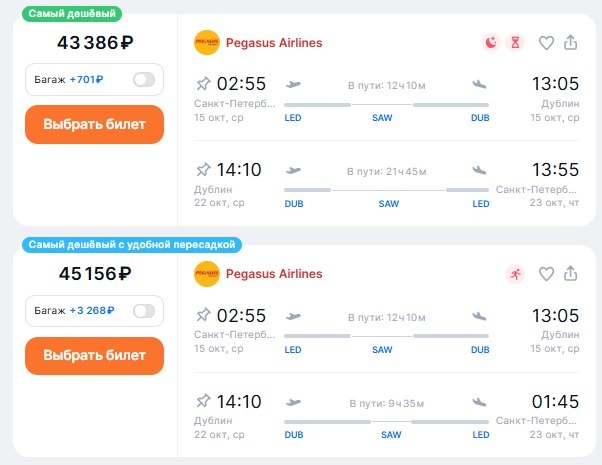Pin the 02:55 outbound flight in the second ticket

point(204,314)
